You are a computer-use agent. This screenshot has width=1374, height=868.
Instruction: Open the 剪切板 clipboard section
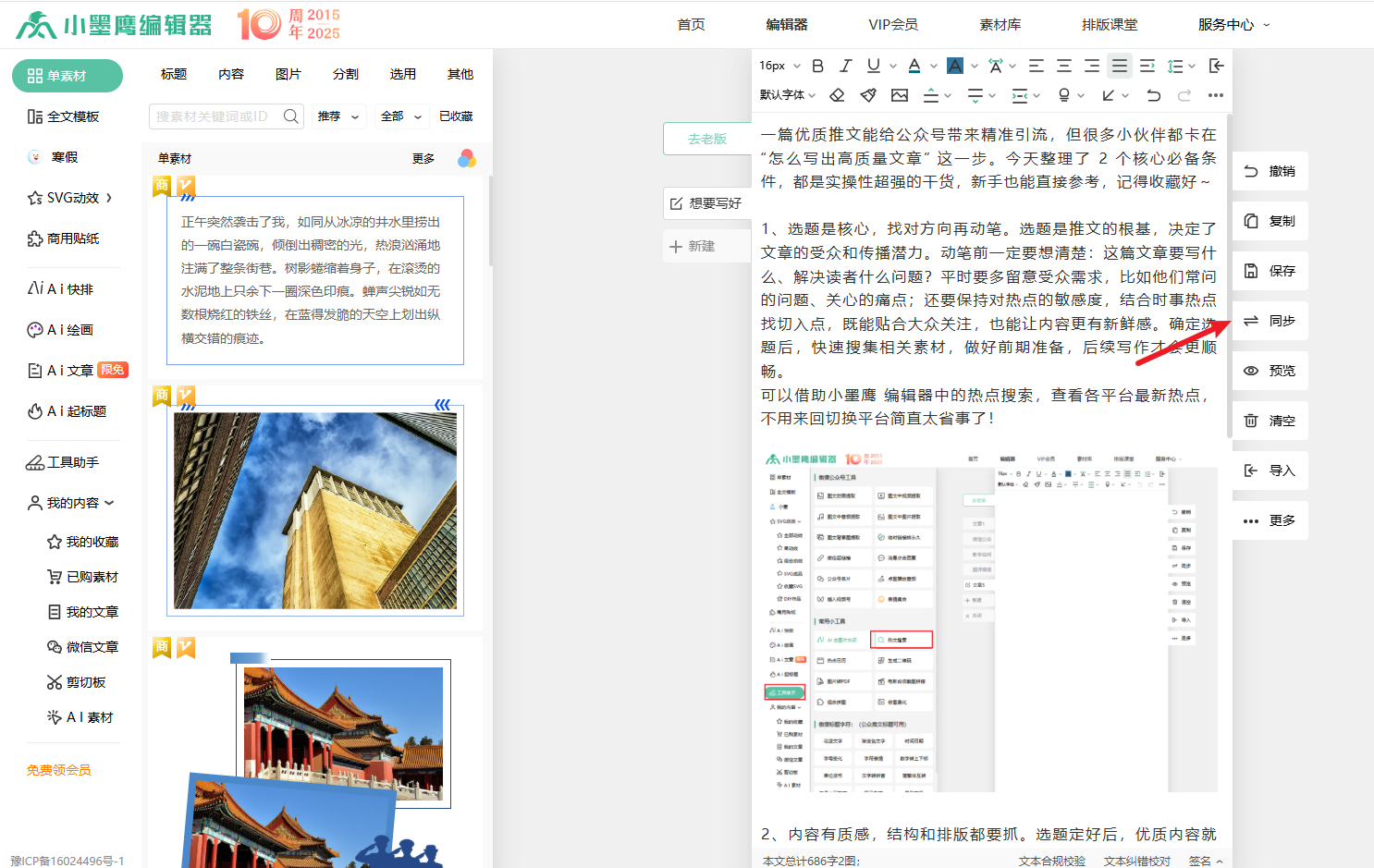click(77, 682)
